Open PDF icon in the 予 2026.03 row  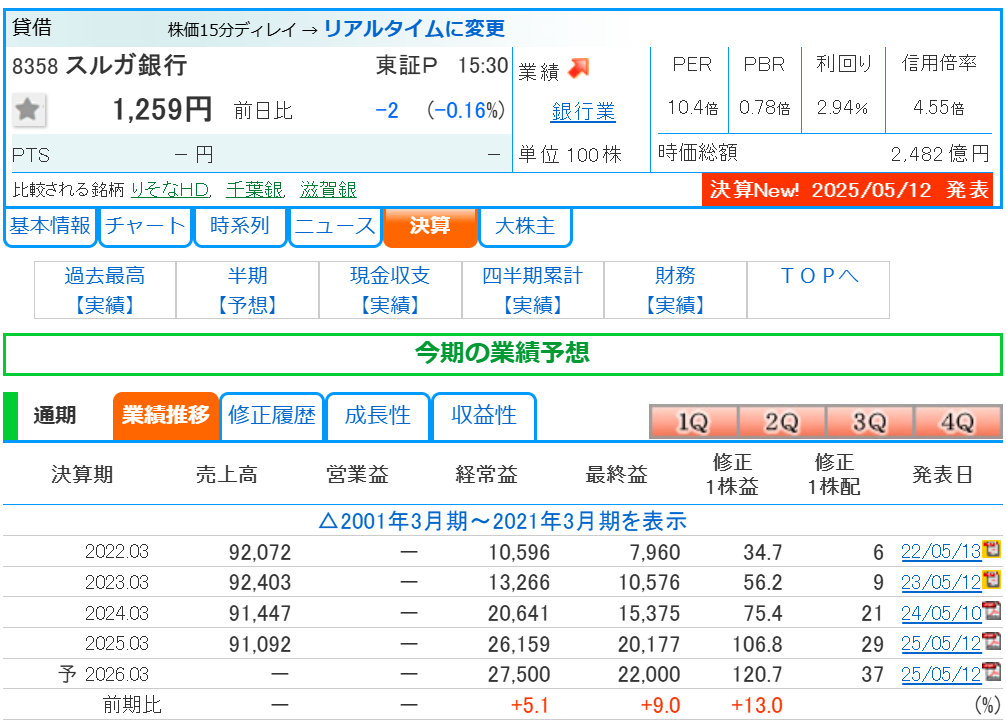[x=992, y=671]
